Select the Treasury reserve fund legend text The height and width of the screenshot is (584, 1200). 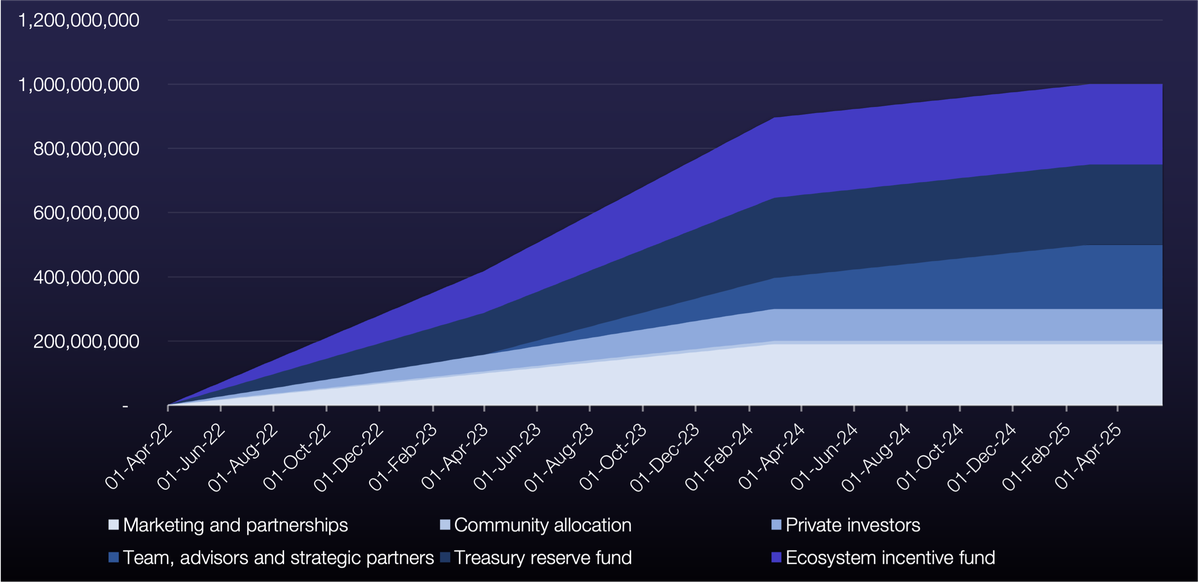[x=543, y=558]
